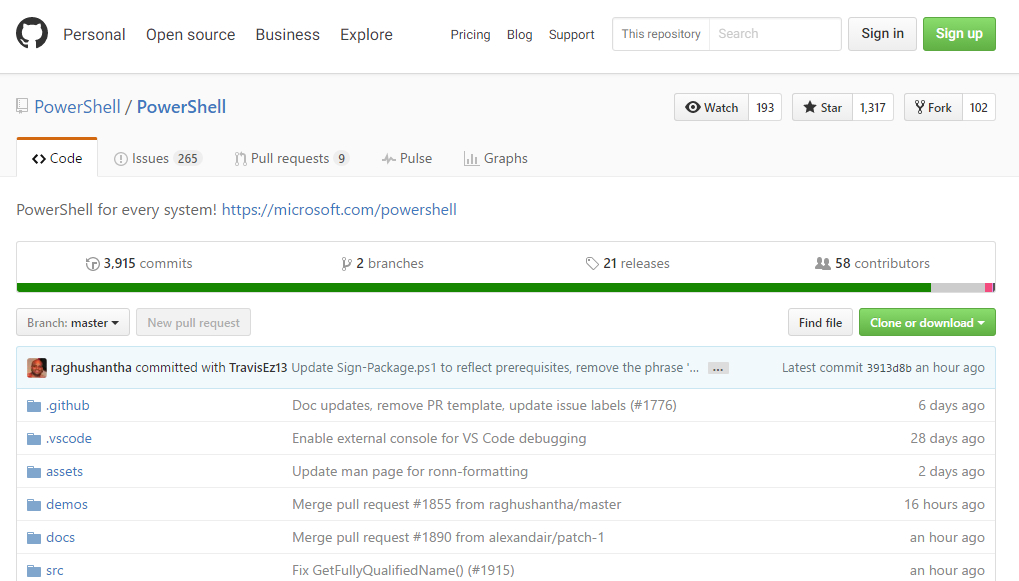This screenshot has height=581, width=1019.
Task: Open the Graphs view
Action: [x=496, y=158]
